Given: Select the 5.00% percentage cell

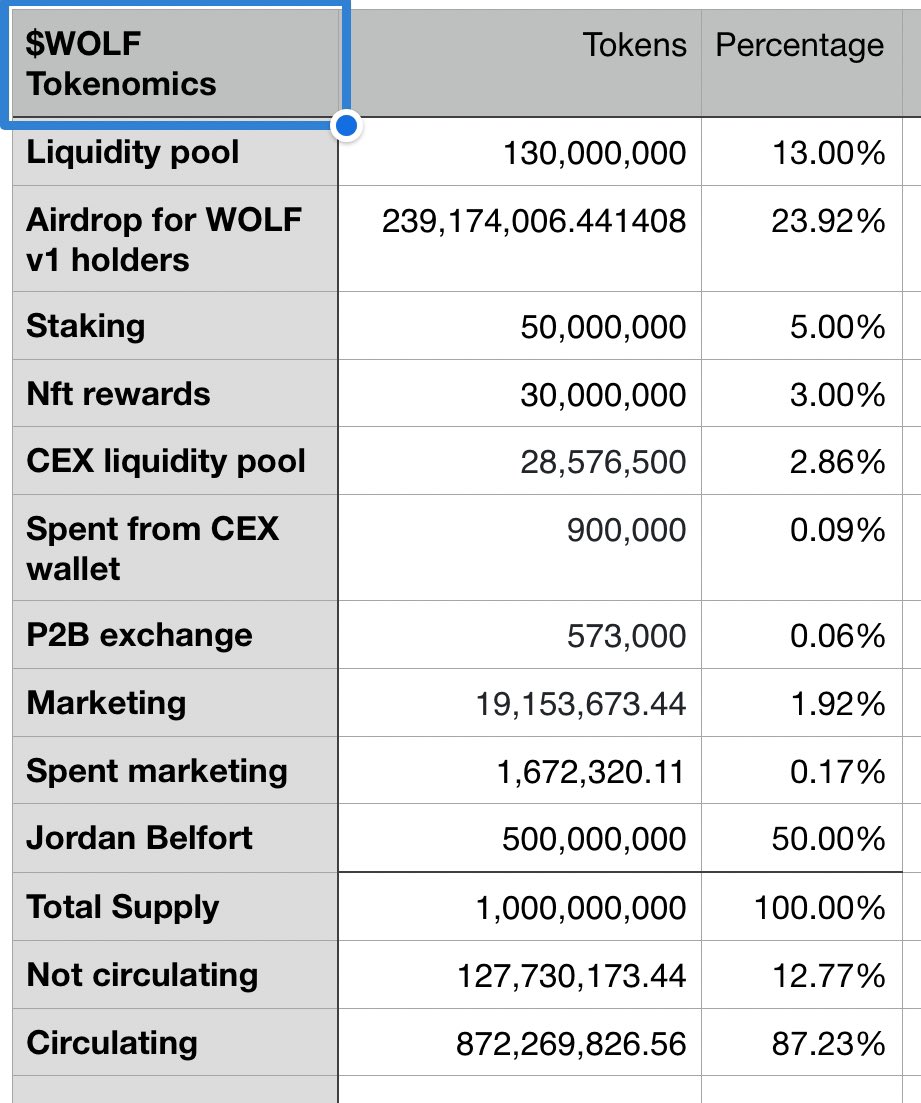Looking at the screenshot, I should [801, 326].
